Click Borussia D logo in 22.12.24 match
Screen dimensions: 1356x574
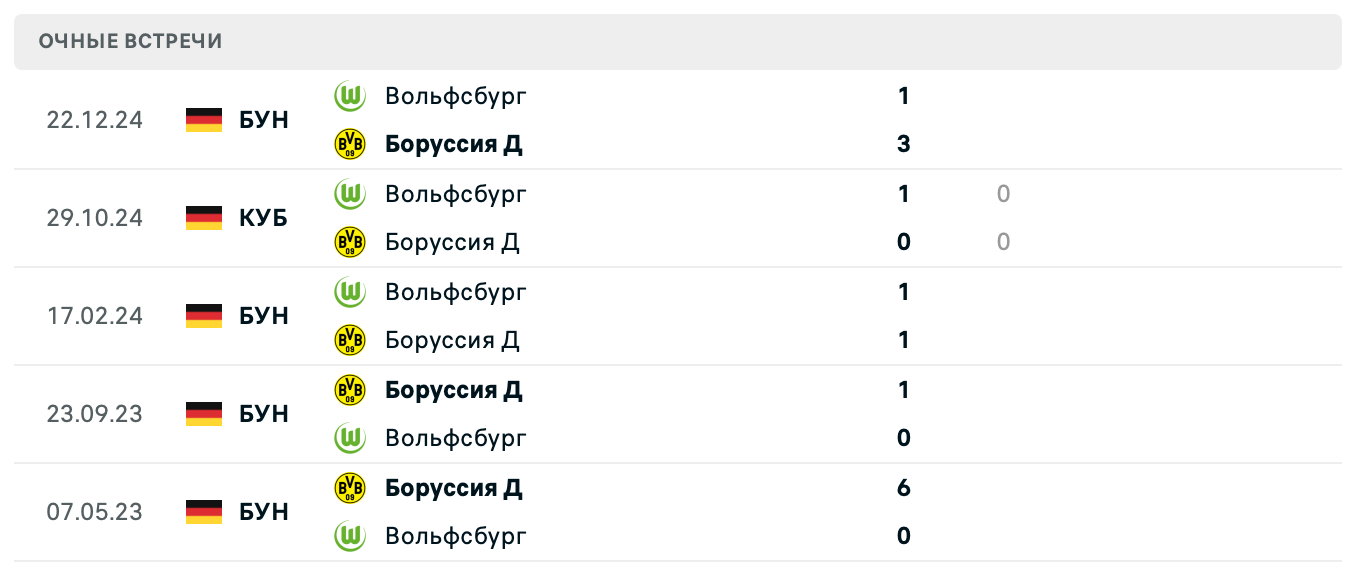point(350,144)
